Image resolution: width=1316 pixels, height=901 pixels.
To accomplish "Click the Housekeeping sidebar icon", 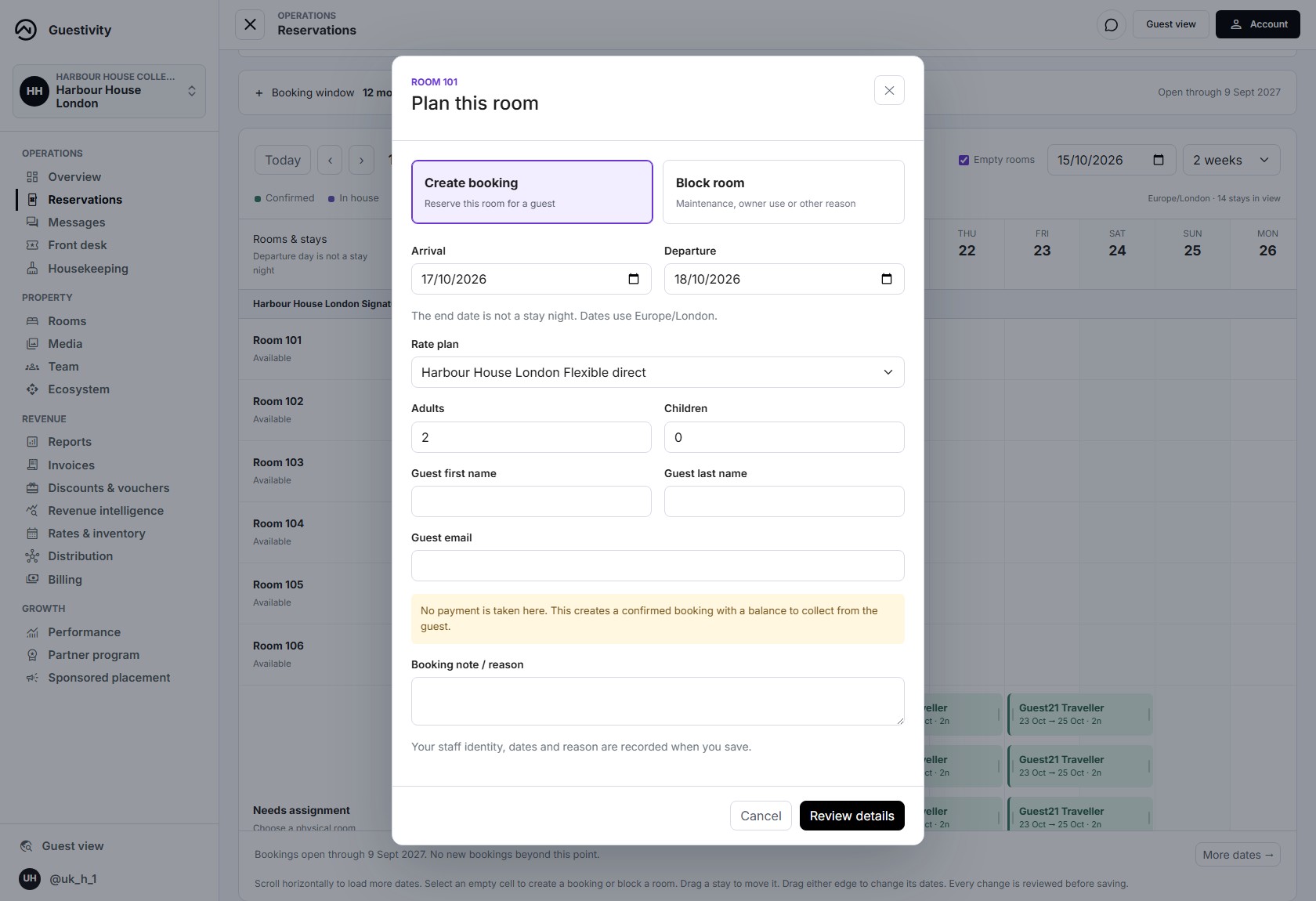I will click(32, 269).
